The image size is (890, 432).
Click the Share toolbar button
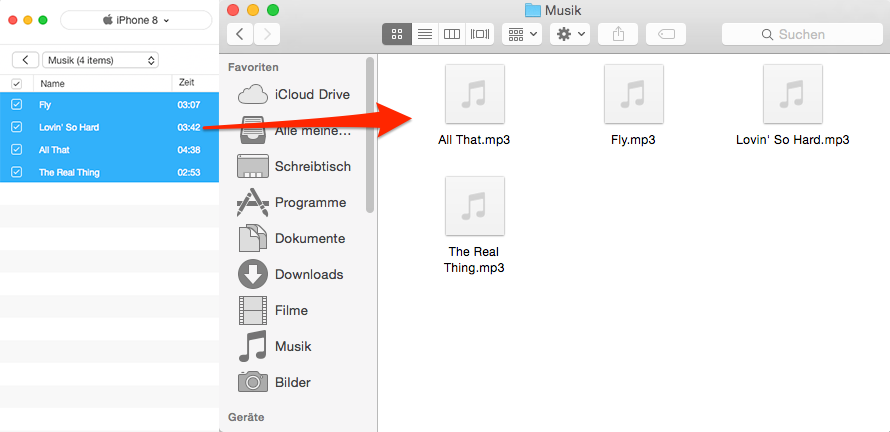pyautogui.click(x=618, y=34)
